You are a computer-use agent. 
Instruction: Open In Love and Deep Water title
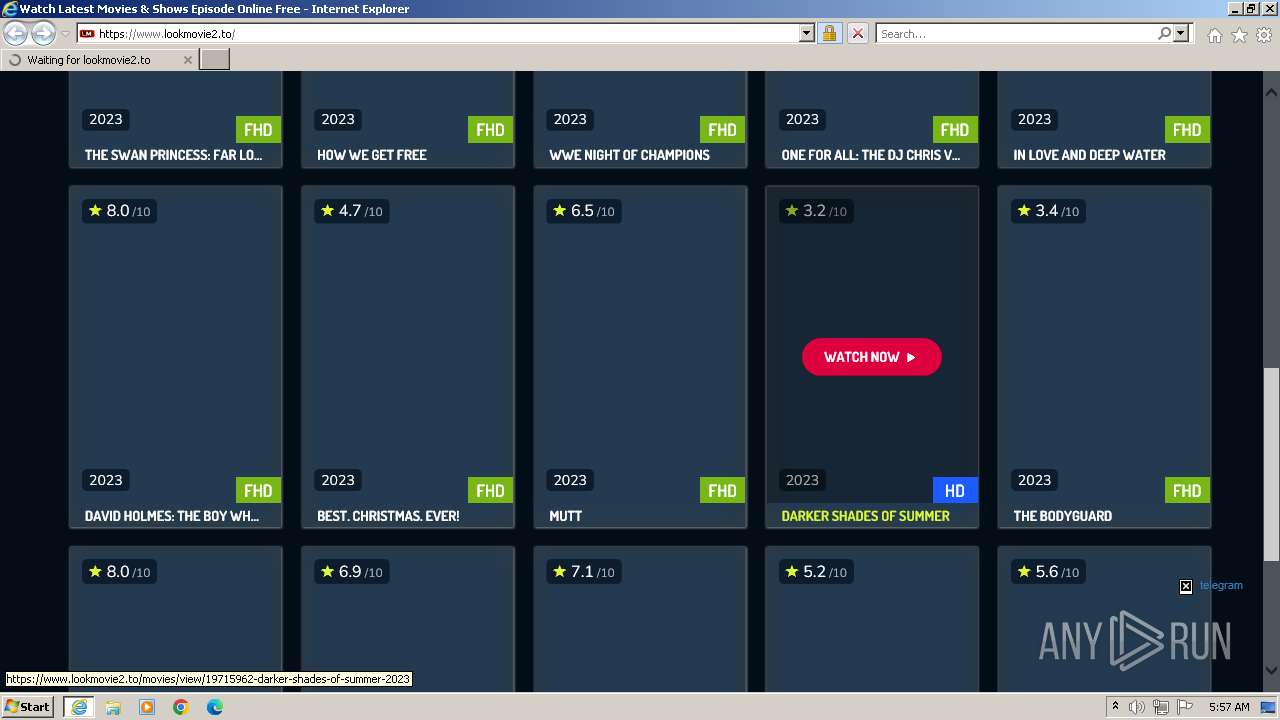[x=1089, y=155]
